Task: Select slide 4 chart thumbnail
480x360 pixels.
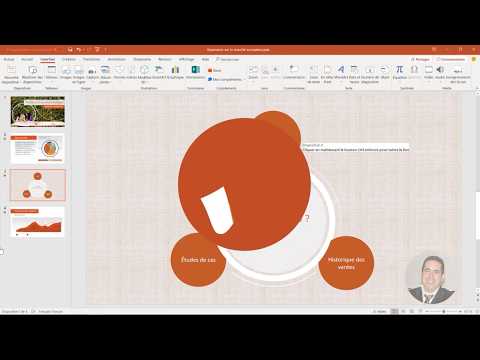Action: click(x=38, y=222)
